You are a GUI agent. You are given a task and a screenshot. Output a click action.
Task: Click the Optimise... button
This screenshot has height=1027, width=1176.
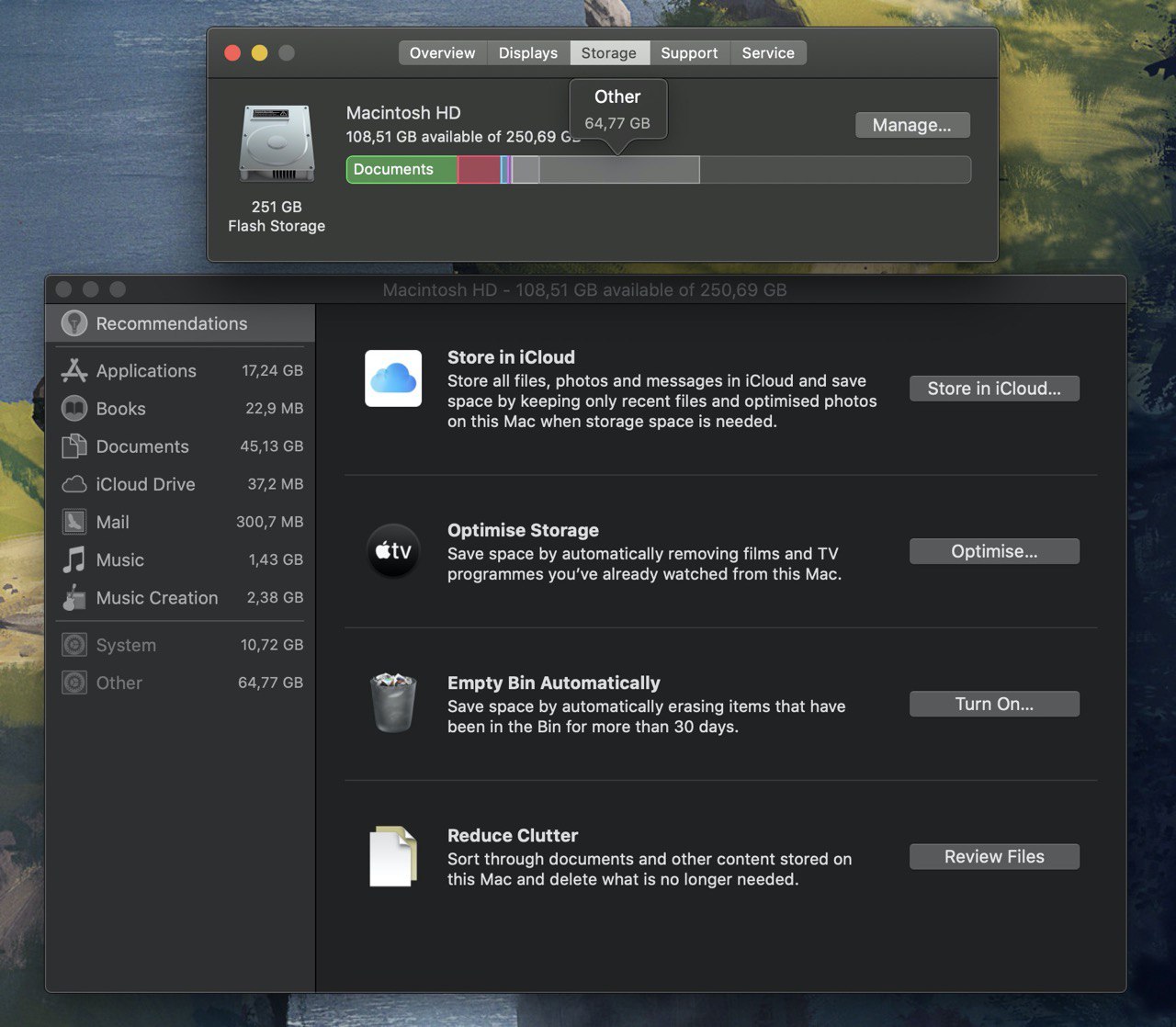(x=994, y=551)
